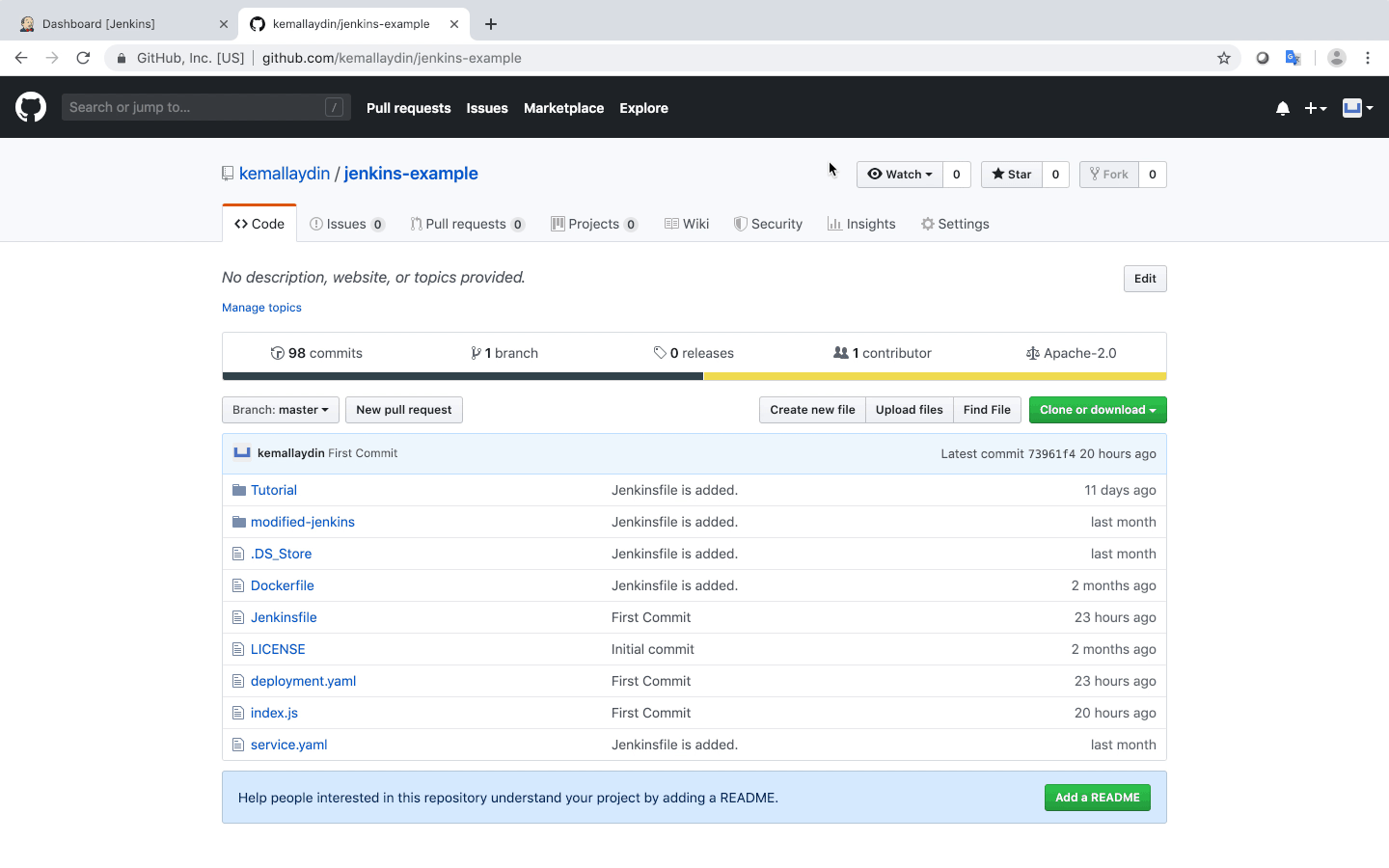Viewport: 1389px width, 868px height.
Task: Open the watchers count
Action: (x=957, y=175)
